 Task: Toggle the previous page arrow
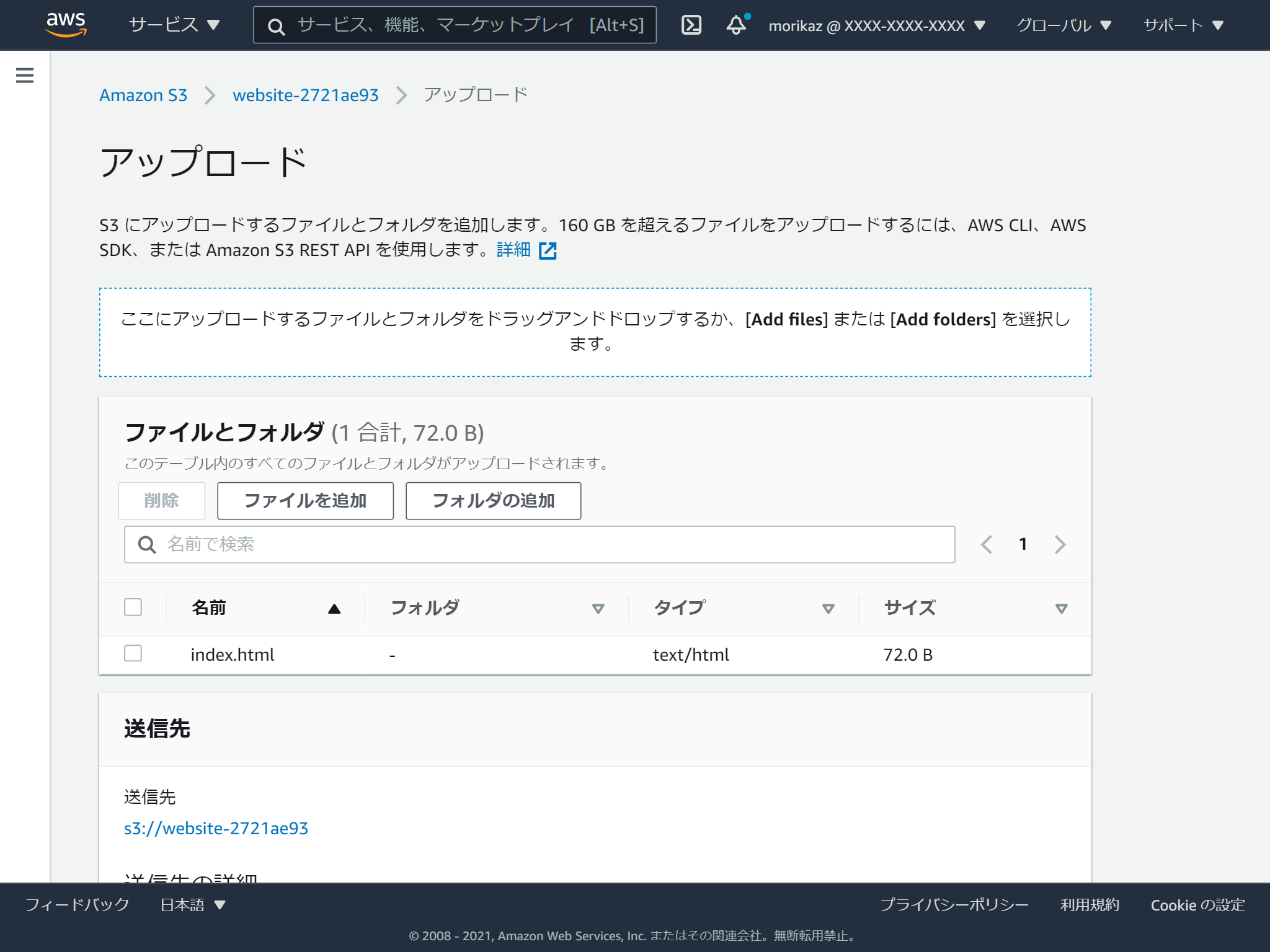(x=986, y=544)
